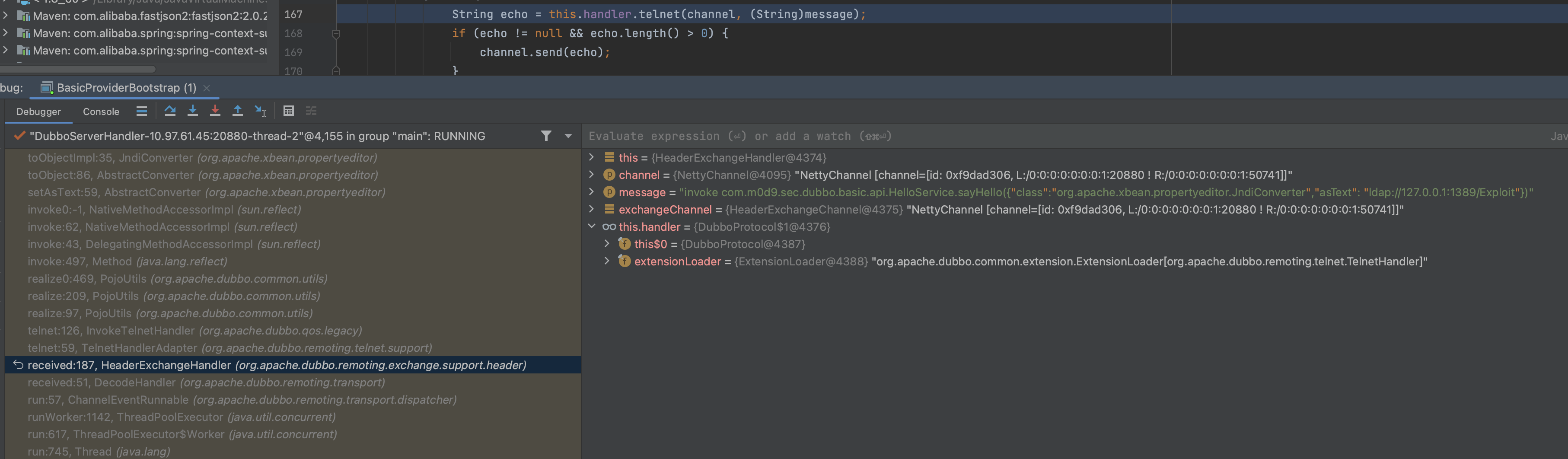The height and width of the screenshot is (459, 1568).
Task: Switch to the Console tab
Action: 101,112
